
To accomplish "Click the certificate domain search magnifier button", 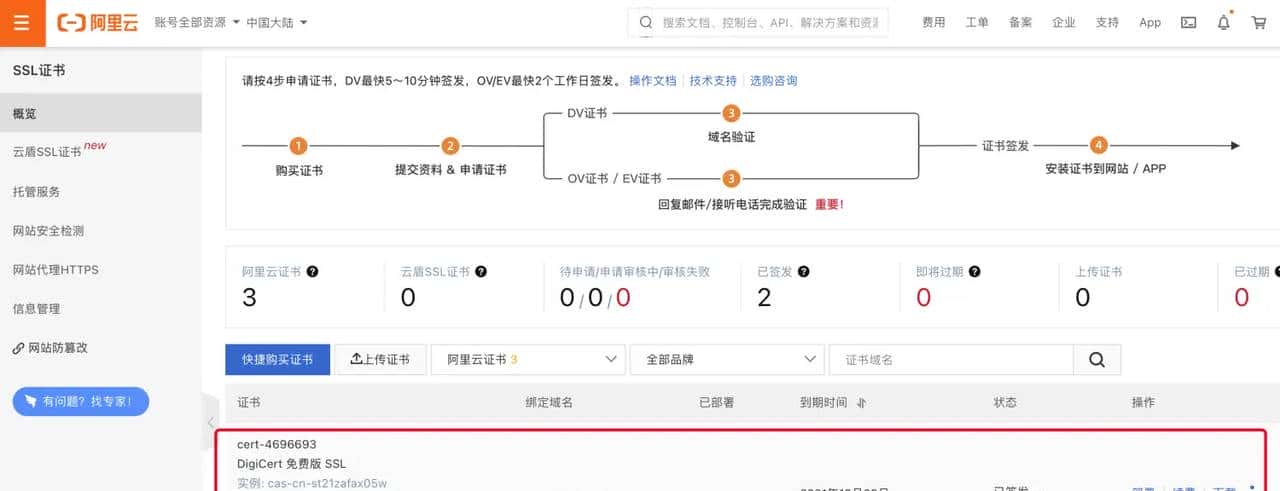I will point(1097,360).
